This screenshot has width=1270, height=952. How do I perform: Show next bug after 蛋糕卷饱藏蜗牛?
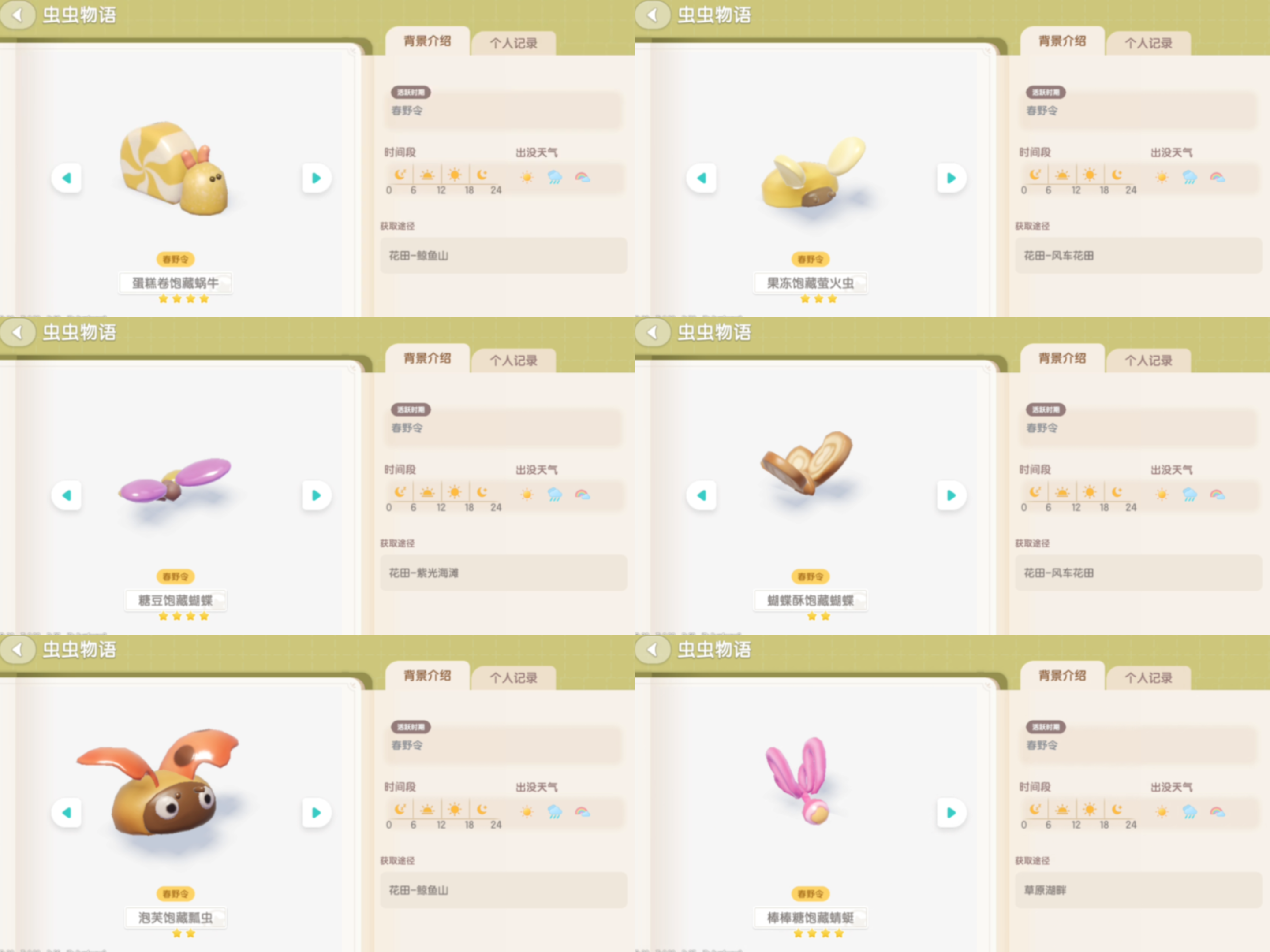[316, 178]
